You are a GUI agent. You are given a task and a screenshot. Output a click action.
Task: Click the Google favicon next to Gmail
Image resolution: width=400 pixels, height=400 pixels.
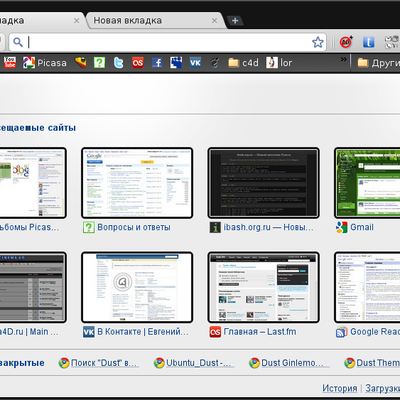(x=342, y=228)
